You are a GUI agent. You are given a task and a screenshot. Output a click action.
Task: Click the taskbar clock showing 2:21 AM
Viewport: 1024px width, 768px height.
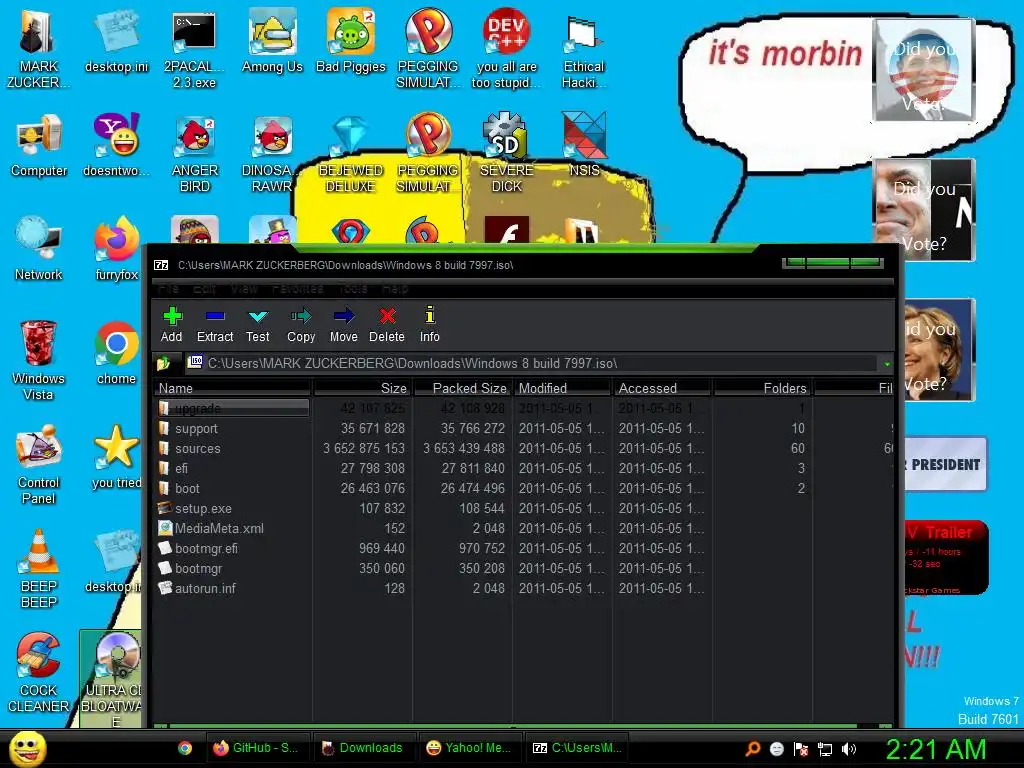coord(936,749)
